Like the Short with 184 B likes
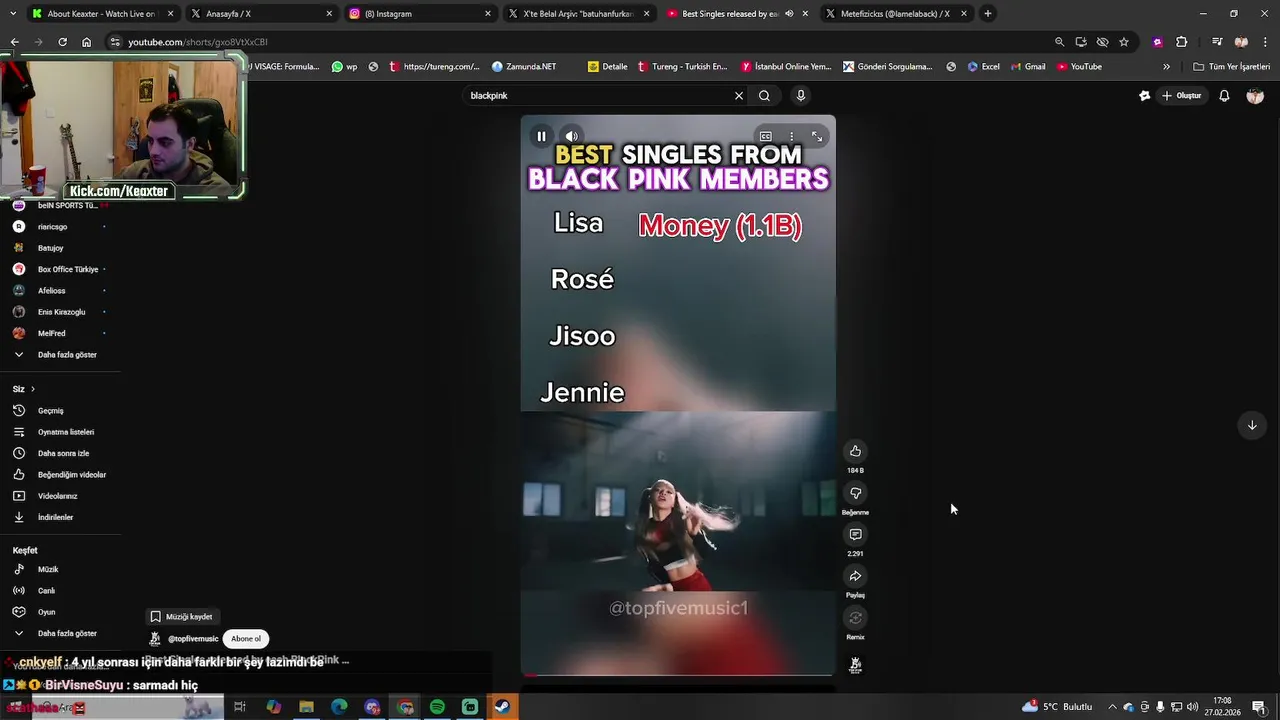Image resolution: width=1280 pixels, height=720 pixels. 855,451
